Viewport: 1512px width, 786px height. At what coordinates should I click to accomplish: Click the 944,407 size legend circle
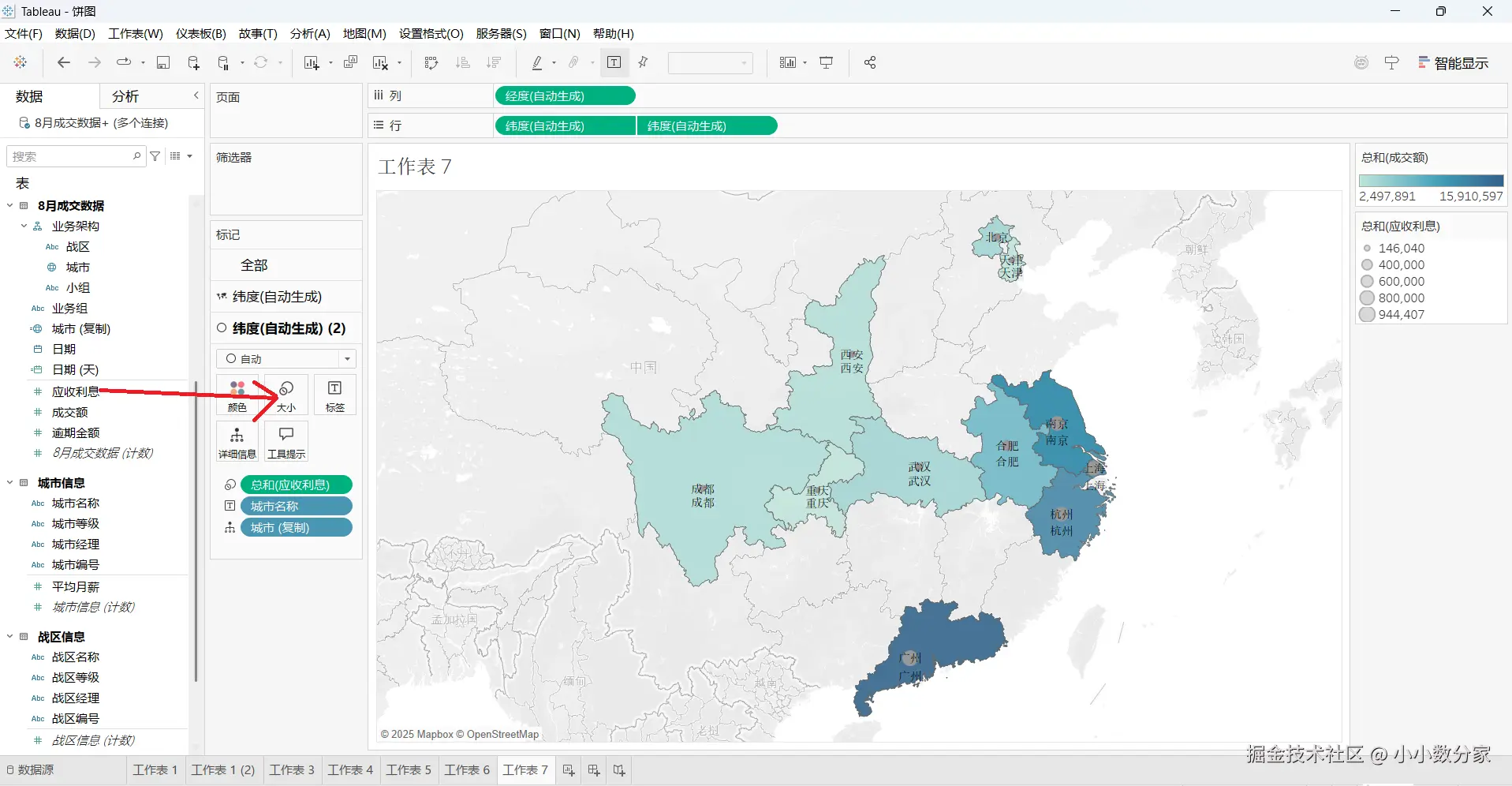pyautogui.click(x=1368, y=315)
